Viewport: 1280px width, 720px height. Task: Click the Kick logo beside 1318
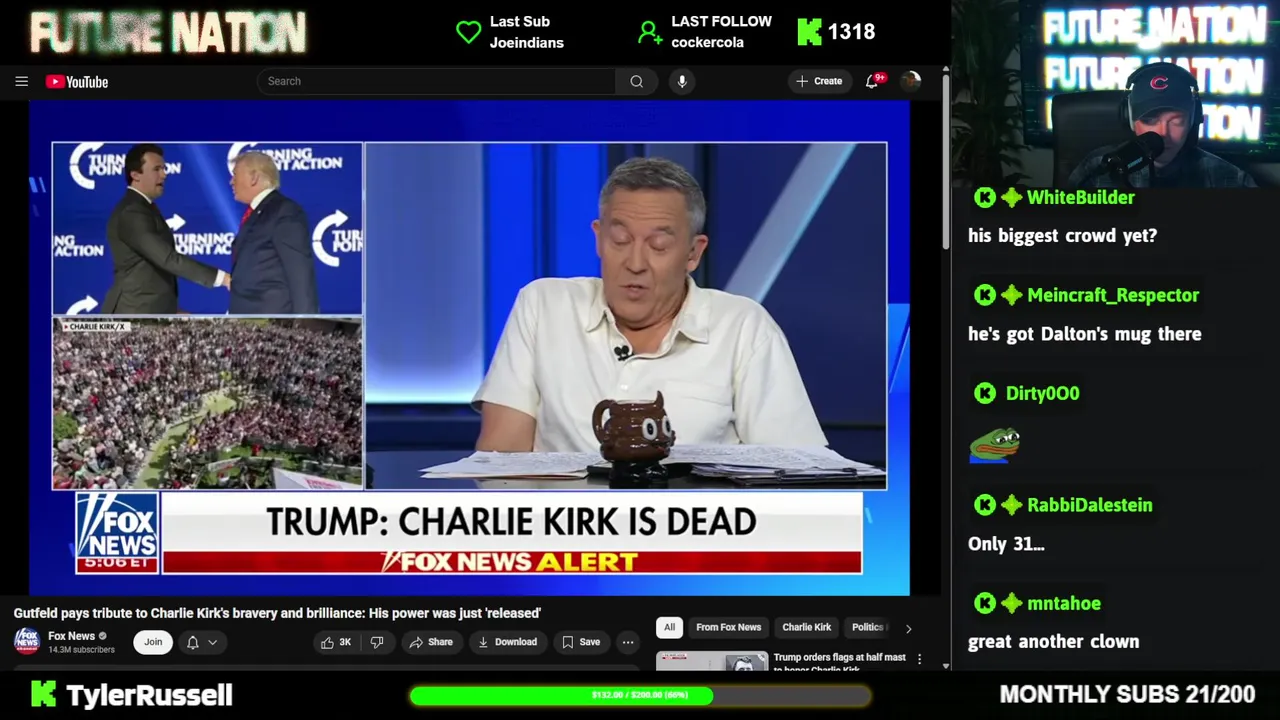click(808, 32)
